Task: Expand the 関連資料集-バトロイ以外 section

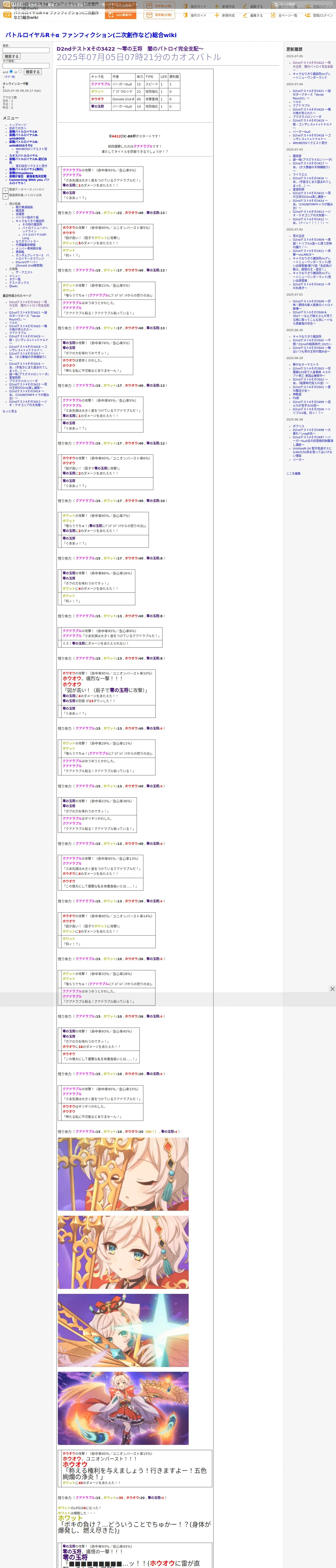Action: coord(5,196)
